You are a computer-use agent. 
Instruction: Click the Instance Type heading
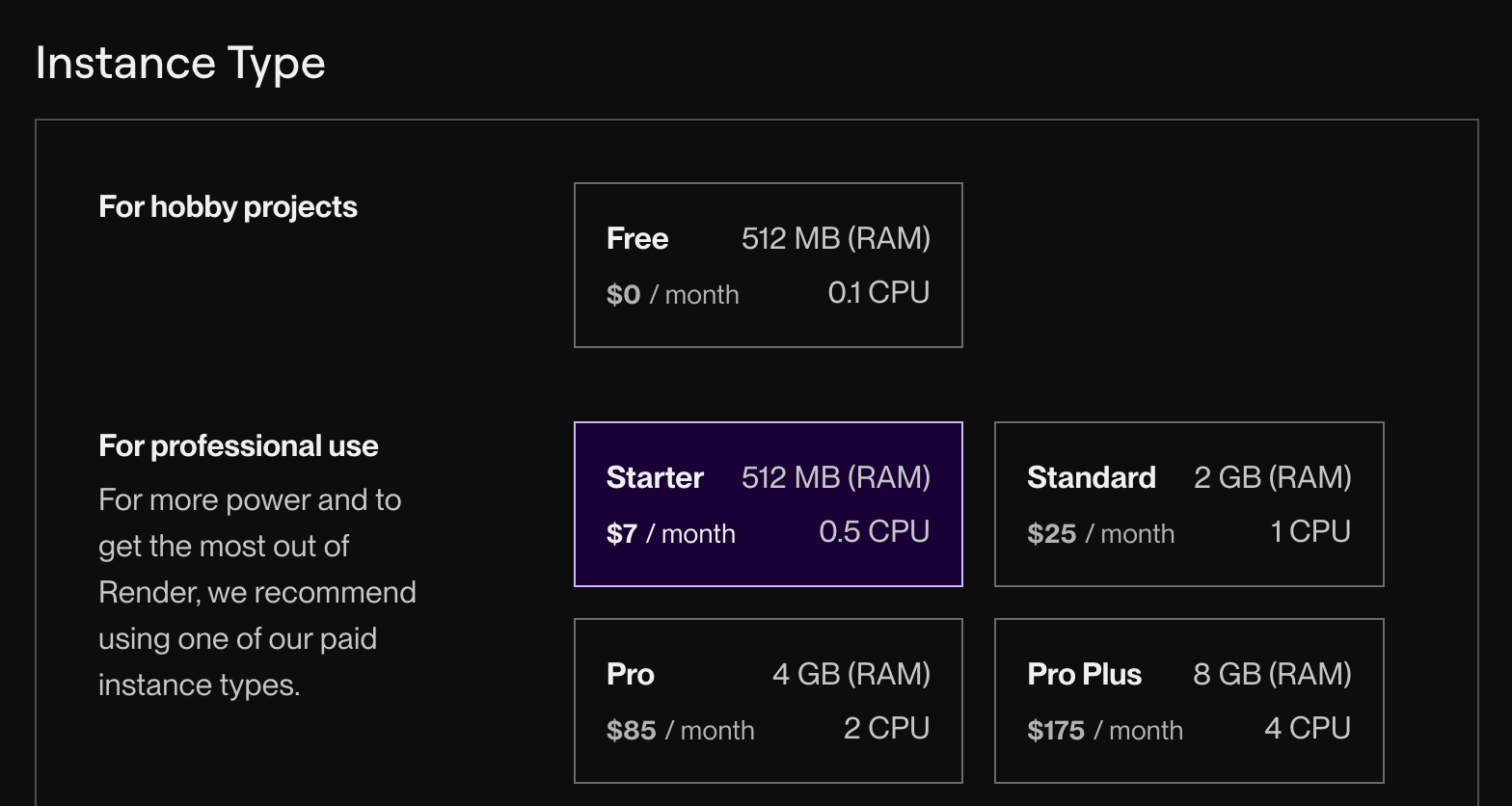[x=180, y=64]
